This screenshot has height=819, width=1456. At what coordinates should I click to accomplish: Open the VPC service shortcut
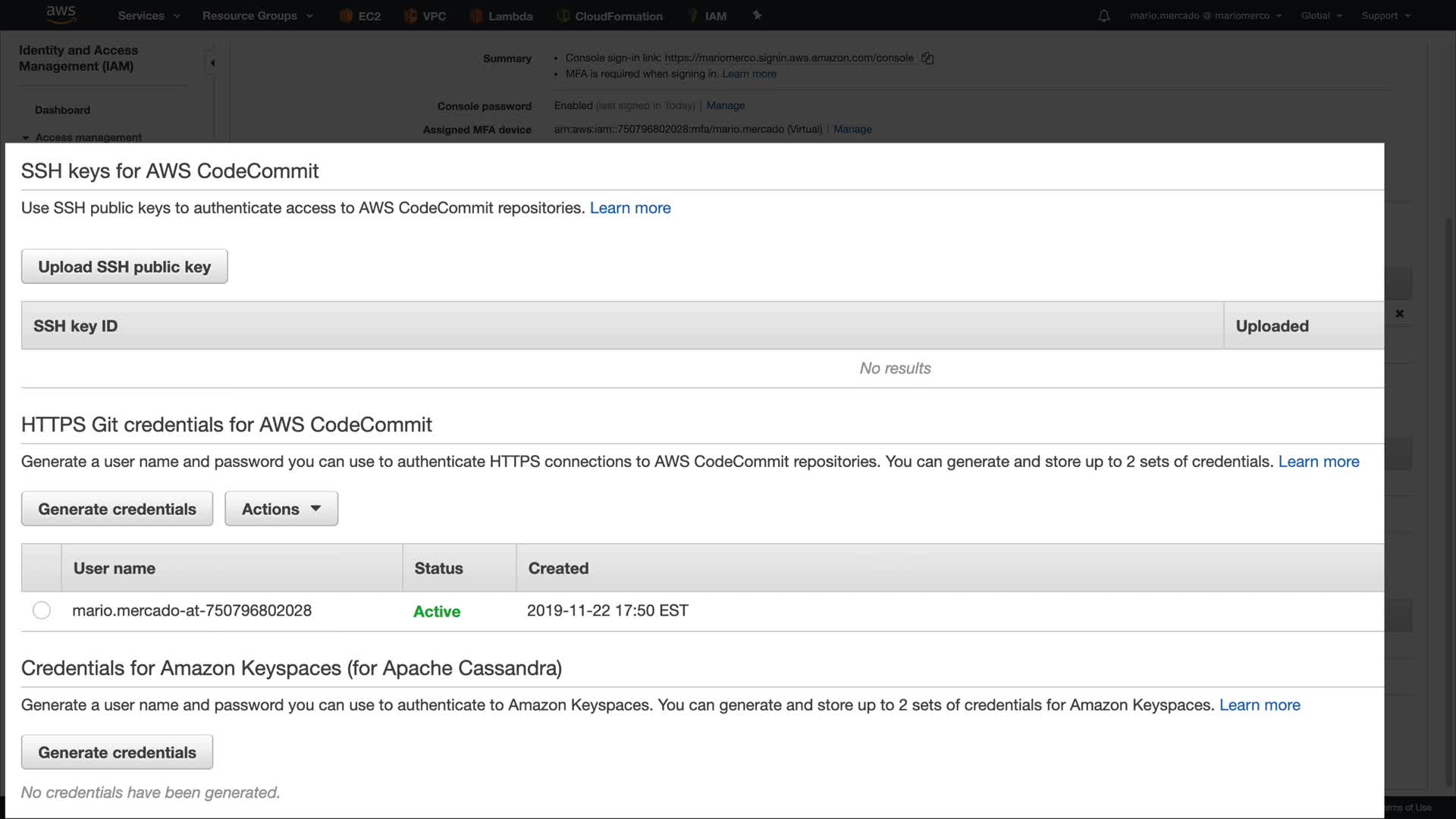click(x=425, y=16)
